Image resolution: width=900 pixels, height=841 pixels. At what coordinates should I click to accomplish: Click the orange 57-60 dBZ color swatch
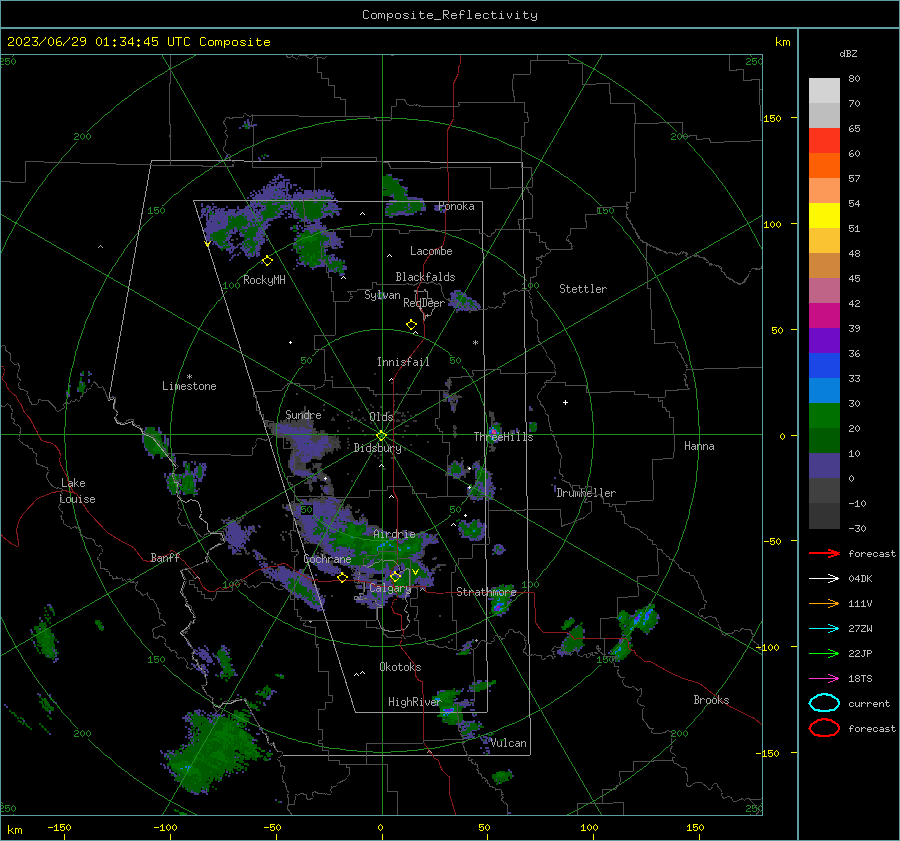pos(824,166)
